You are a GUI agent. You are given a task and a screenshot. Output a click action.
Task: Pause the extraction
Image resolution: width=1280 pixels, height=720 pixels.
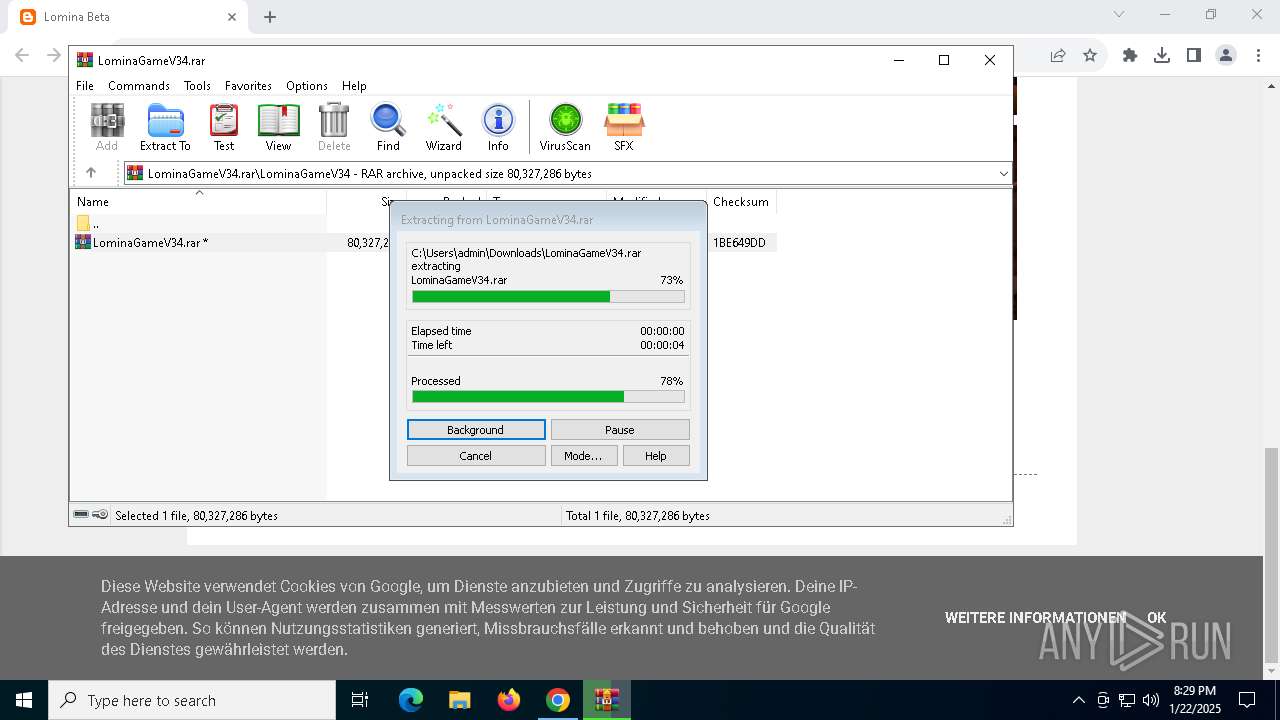pos(620,430)
